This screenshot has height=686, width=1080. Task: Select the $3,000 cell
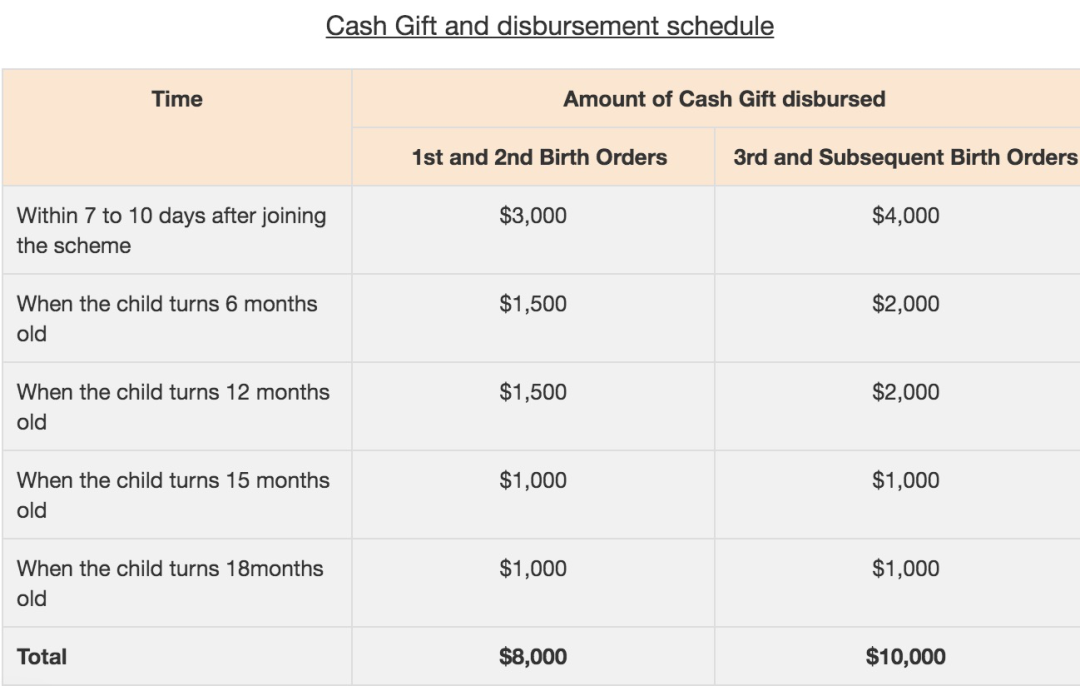pyautogui.click(x=533, y=216)
